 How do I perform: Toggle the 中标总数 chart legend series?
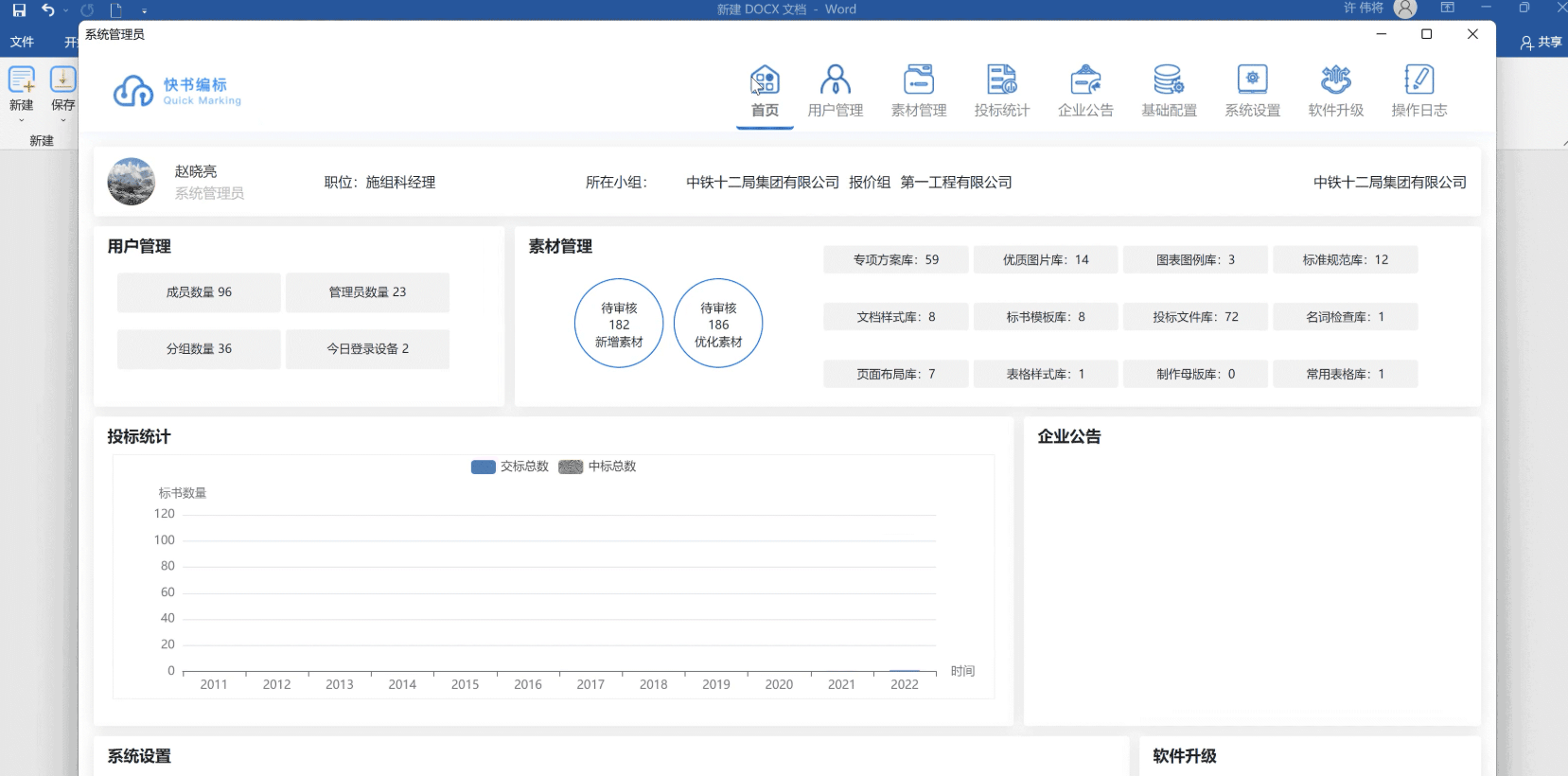coord(598,467)
